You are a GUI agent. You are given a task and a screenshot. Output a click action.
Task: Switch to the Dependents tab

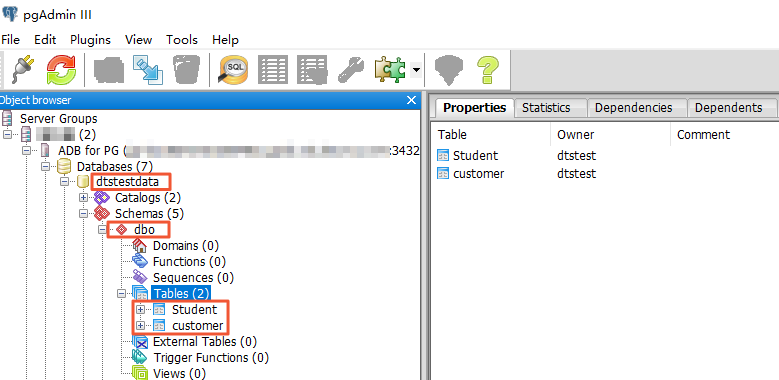coord(728,108)
